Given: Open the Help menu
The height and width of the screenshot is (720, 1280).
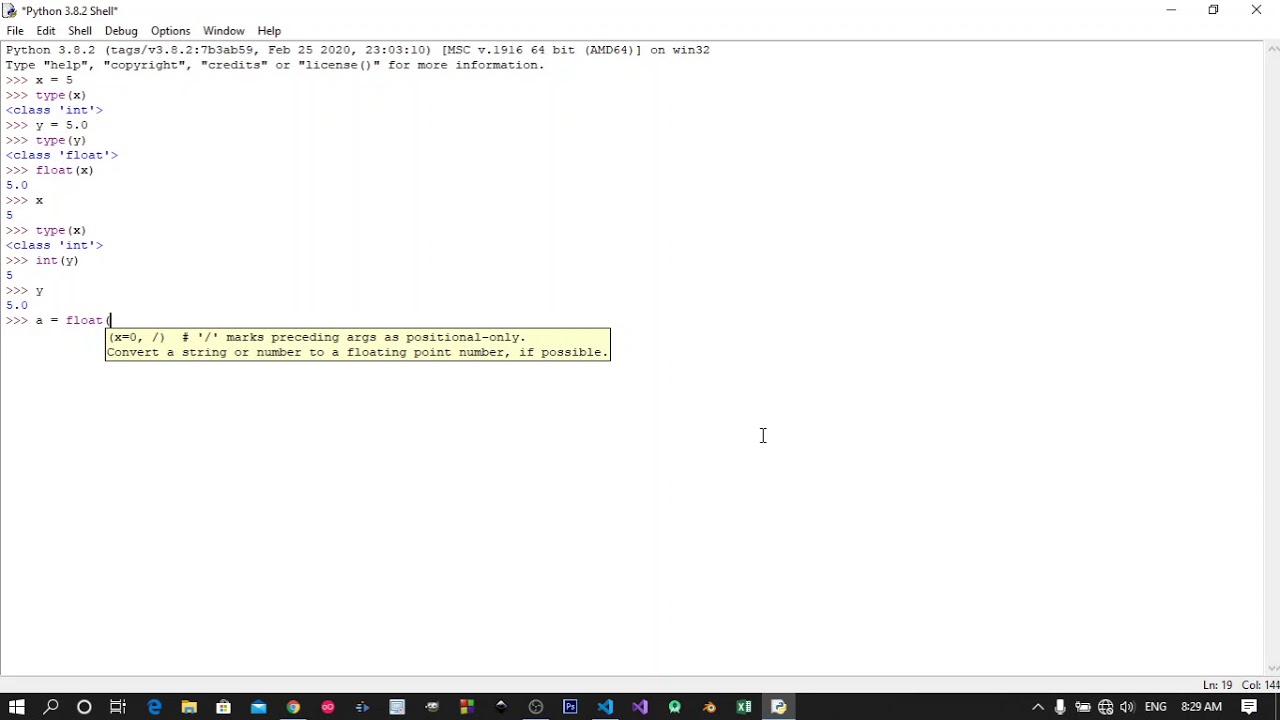Looking at the screenshot, I should click(269, 30).
